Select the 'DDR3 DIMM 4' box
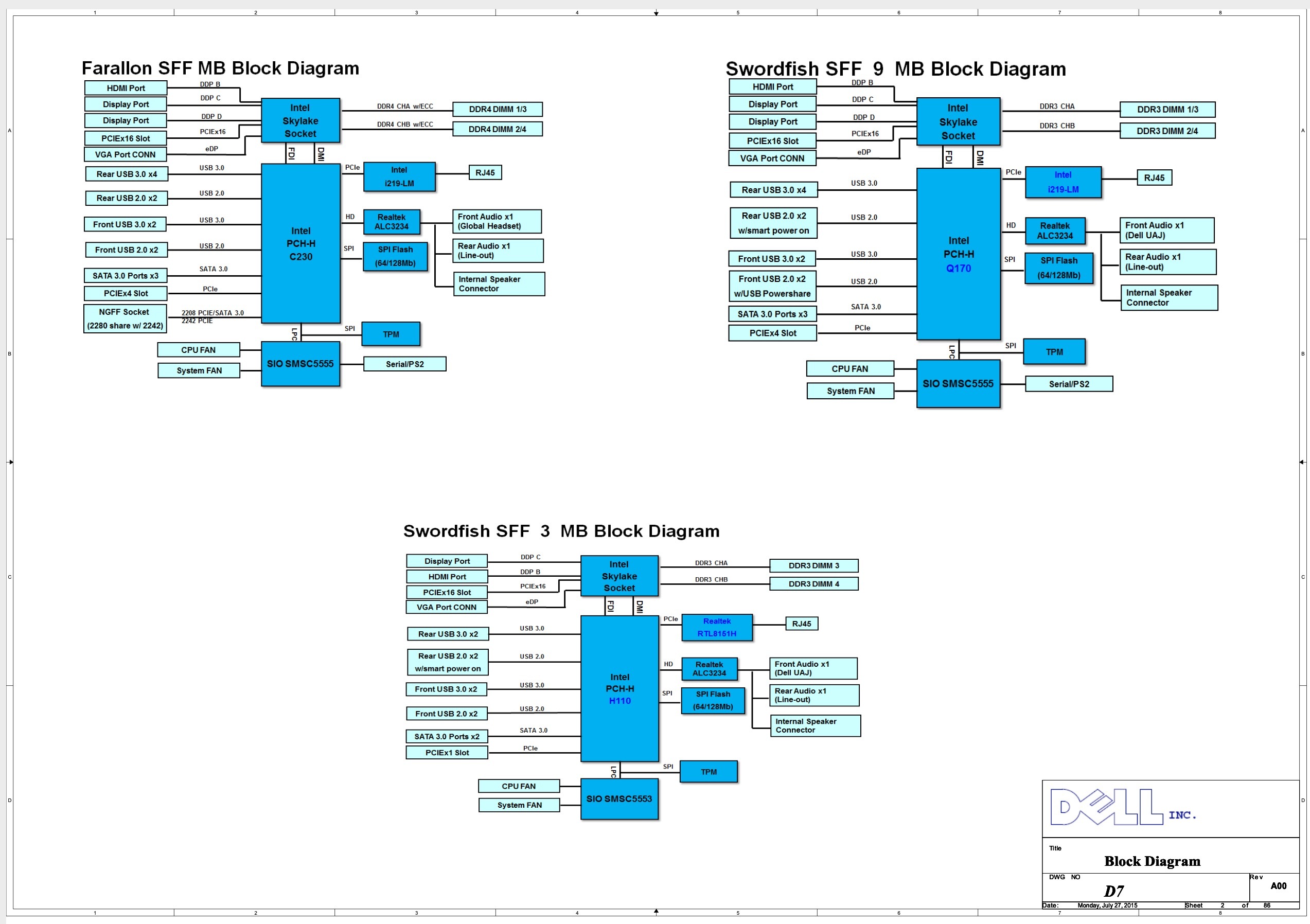 pyautogui.click(x=813, y=584)
